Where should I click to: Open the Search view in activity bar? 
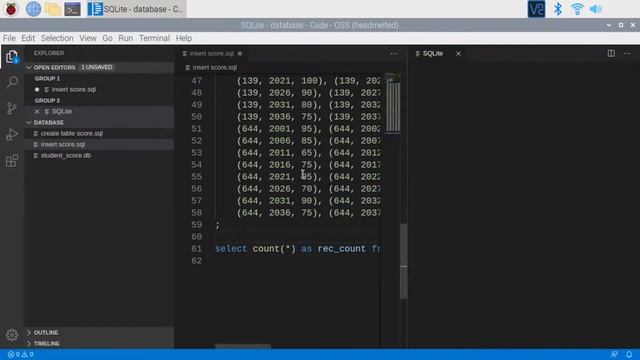12,82
